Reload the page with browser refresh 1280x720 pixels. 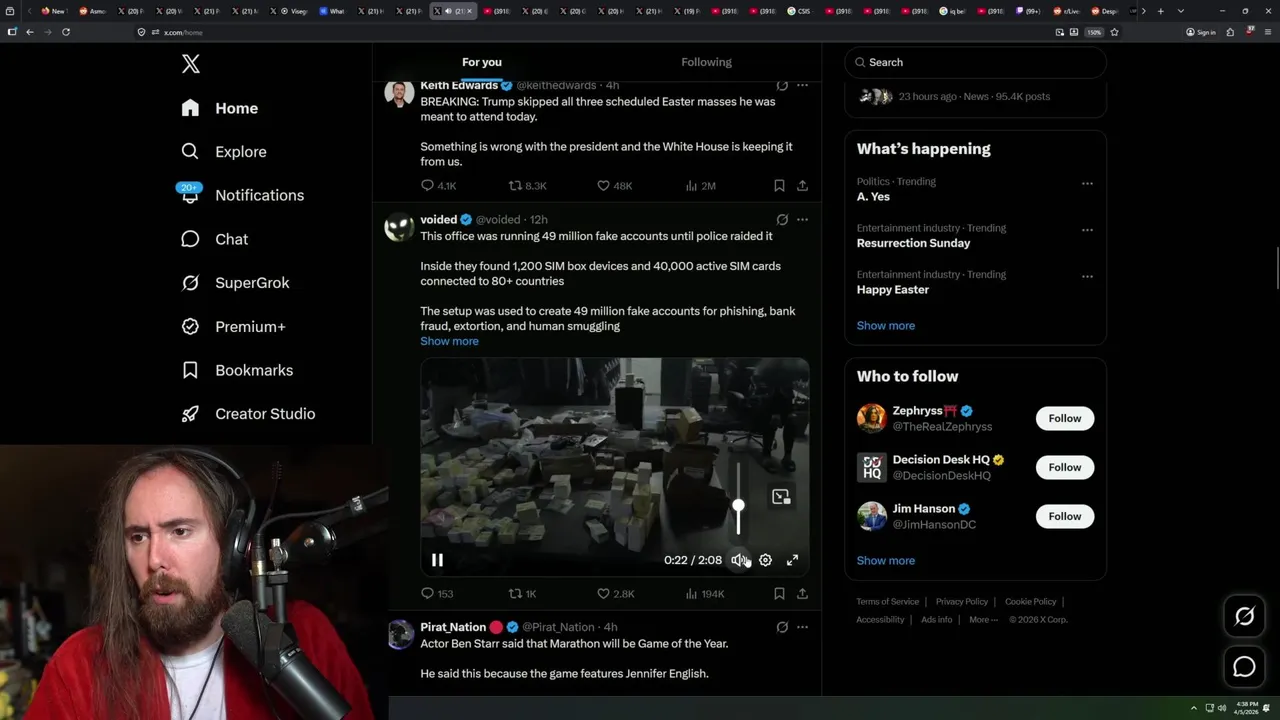66,32
